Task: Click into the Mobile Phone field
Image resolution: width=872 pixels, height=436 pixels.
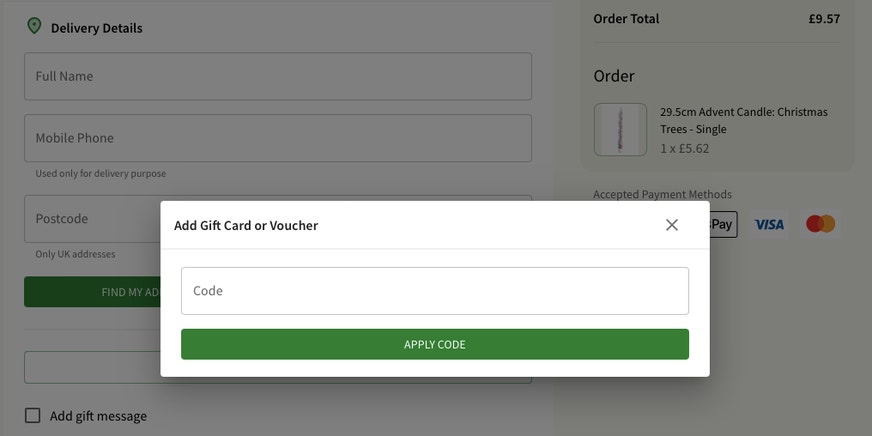Action: pyautogui.click(x=278, y=138)
